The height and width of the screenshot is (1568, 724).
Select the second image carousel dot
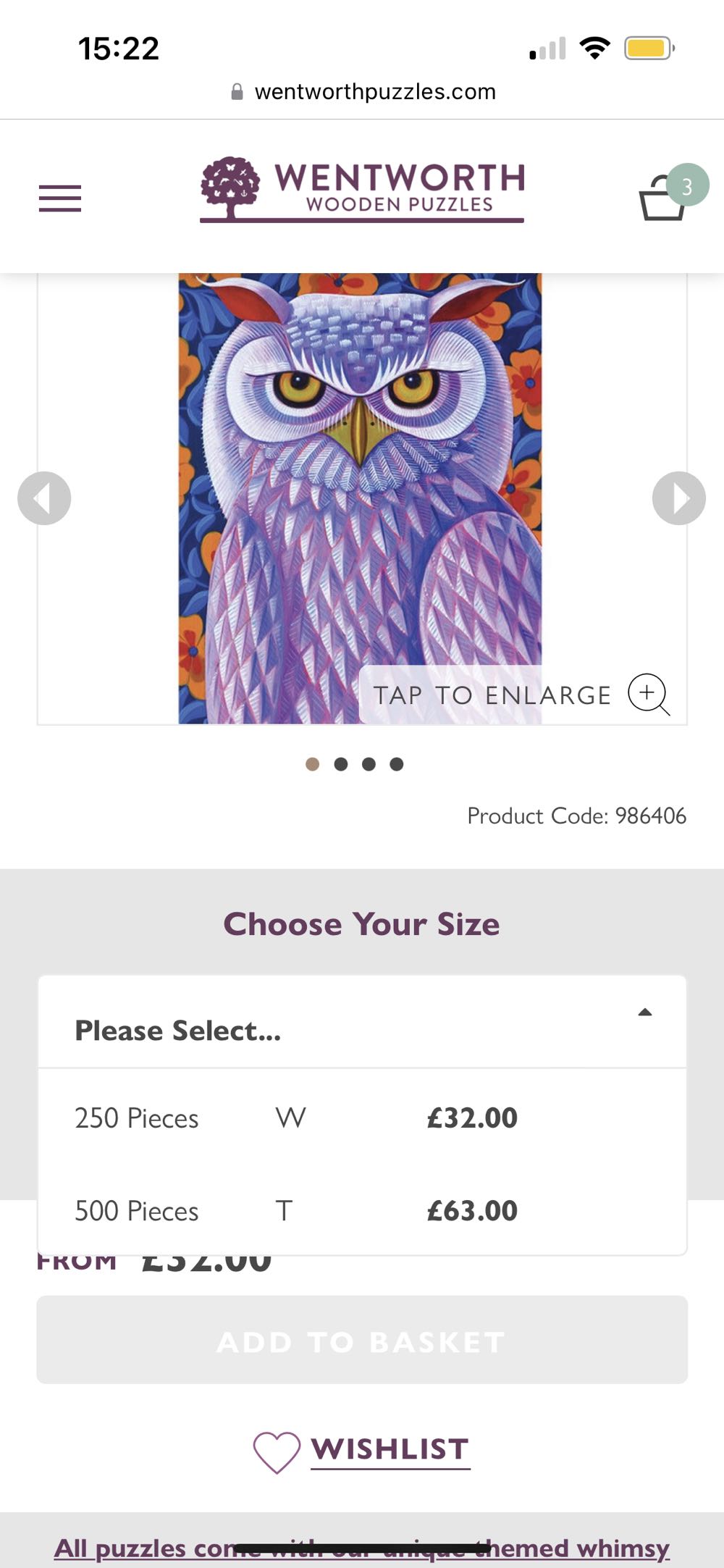341,764
